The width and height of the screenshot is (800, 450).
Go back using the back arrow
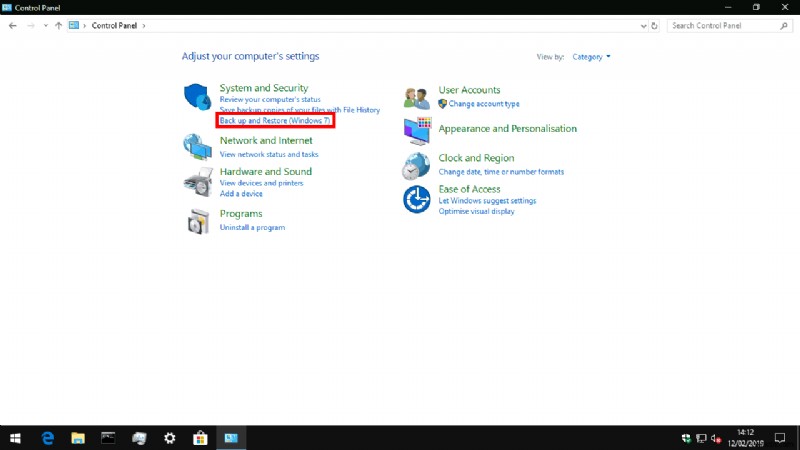[x=13, y=26]
